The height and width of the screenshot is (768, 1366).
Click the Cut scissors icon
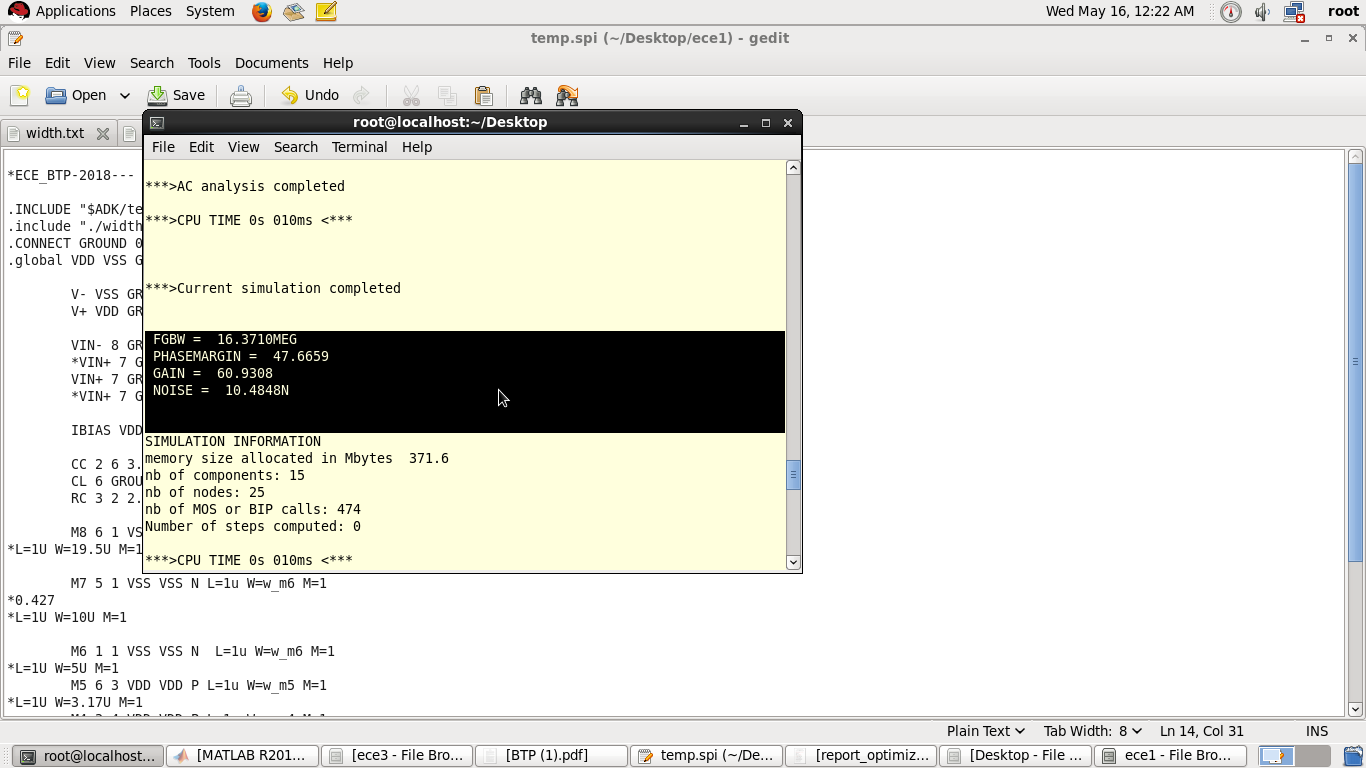point(411,95)
